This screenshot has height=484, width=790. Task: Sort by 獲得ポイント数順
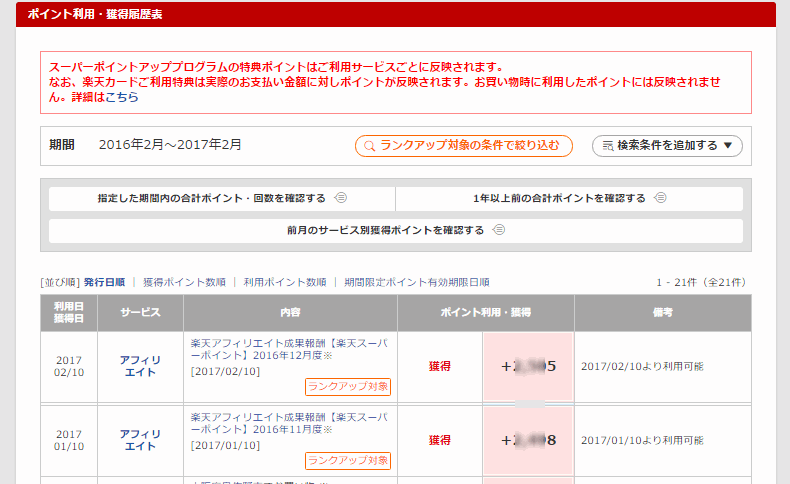coord(184,282)
